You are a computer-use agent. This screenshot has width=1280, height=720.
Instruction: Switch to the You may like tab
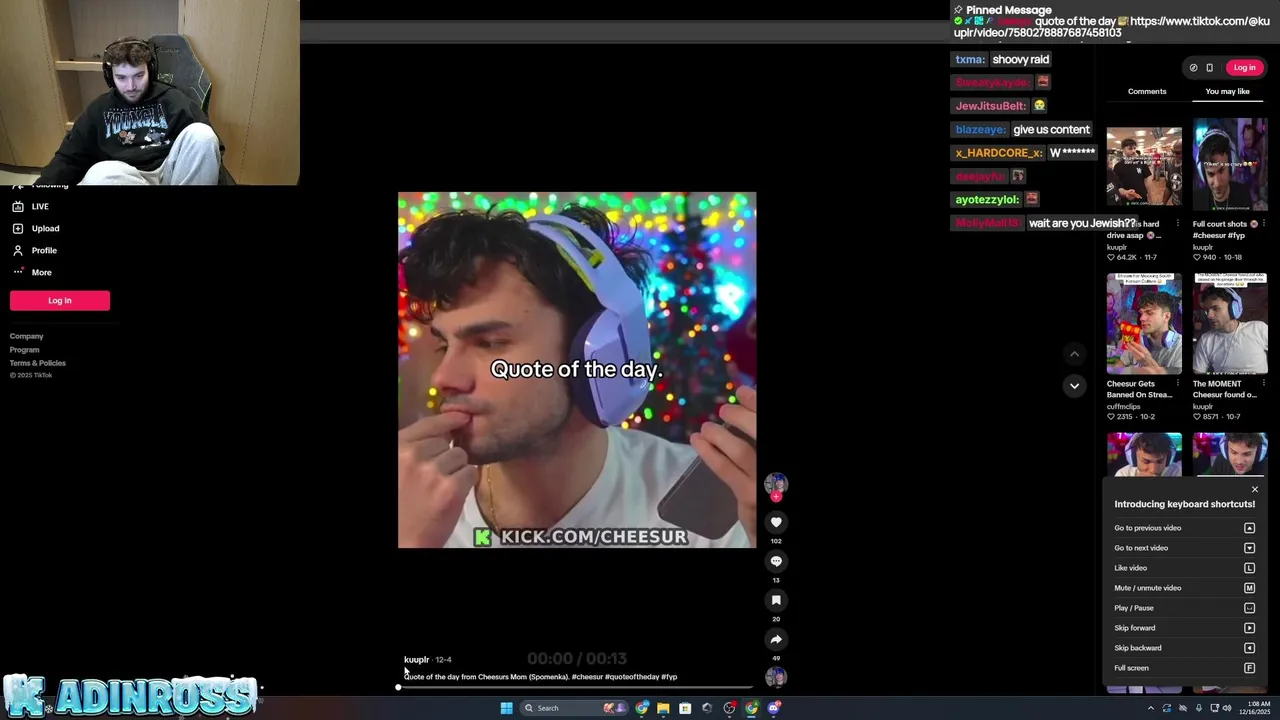pyautogui.click(x=1227, y=91)
